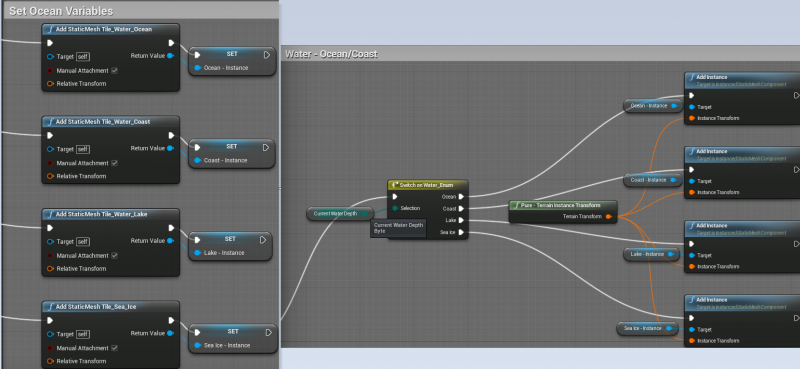Click Target pin on top Add Instance node

pos(691,107)
